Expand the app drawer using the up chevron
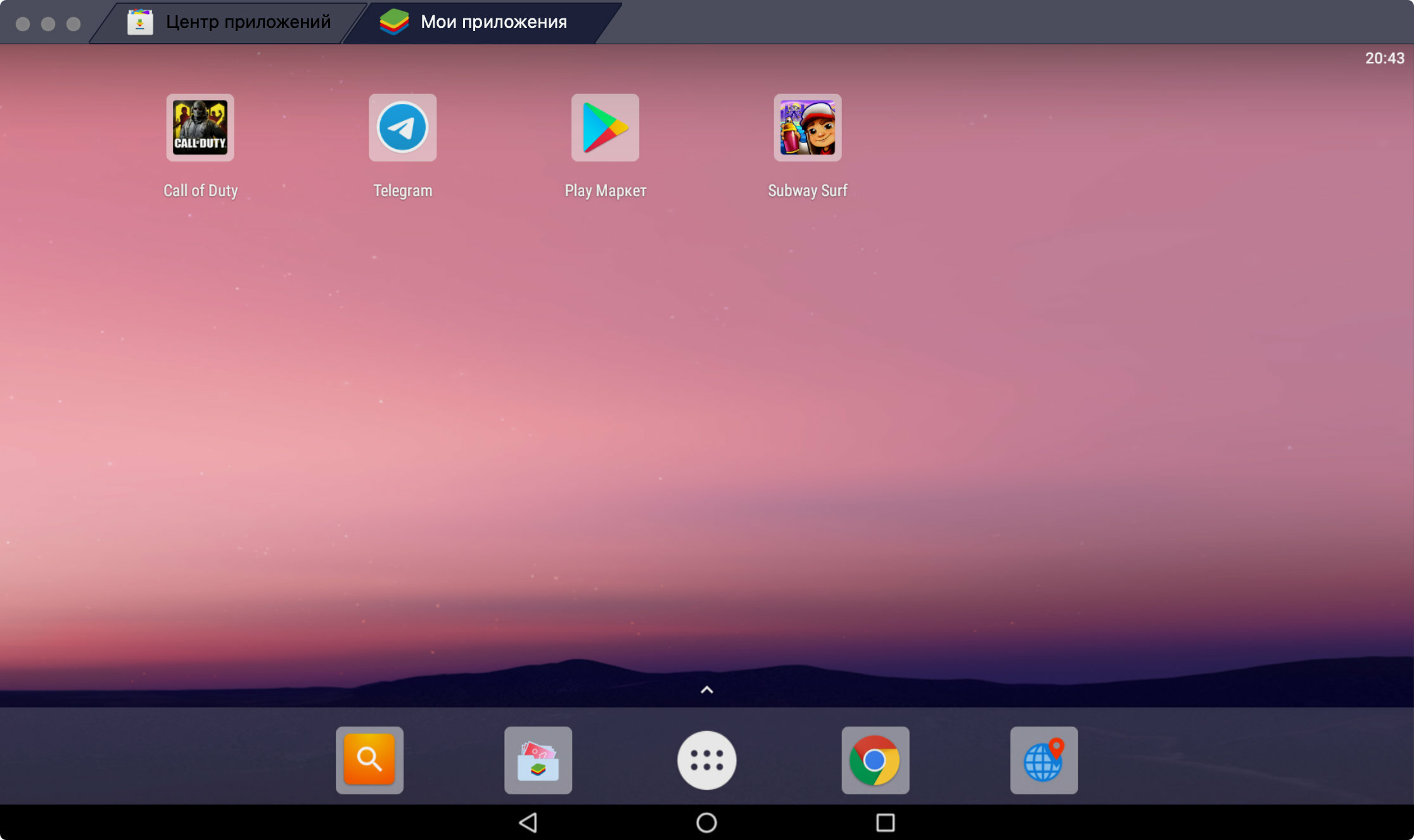Image resolution: width=1414 pixels, height=840 pixels. click(x=707, y=690)
